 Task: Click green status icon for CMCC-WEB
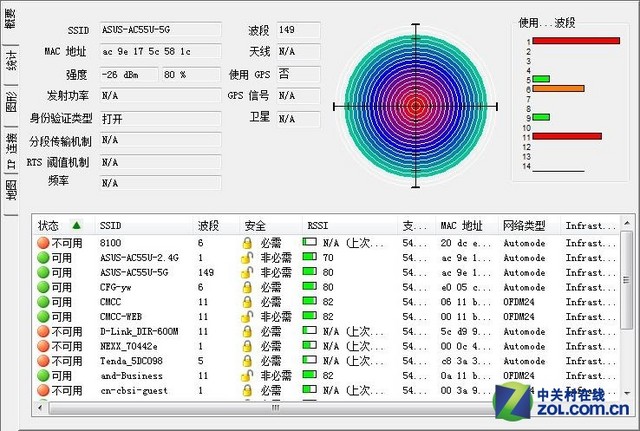[43, 317]
